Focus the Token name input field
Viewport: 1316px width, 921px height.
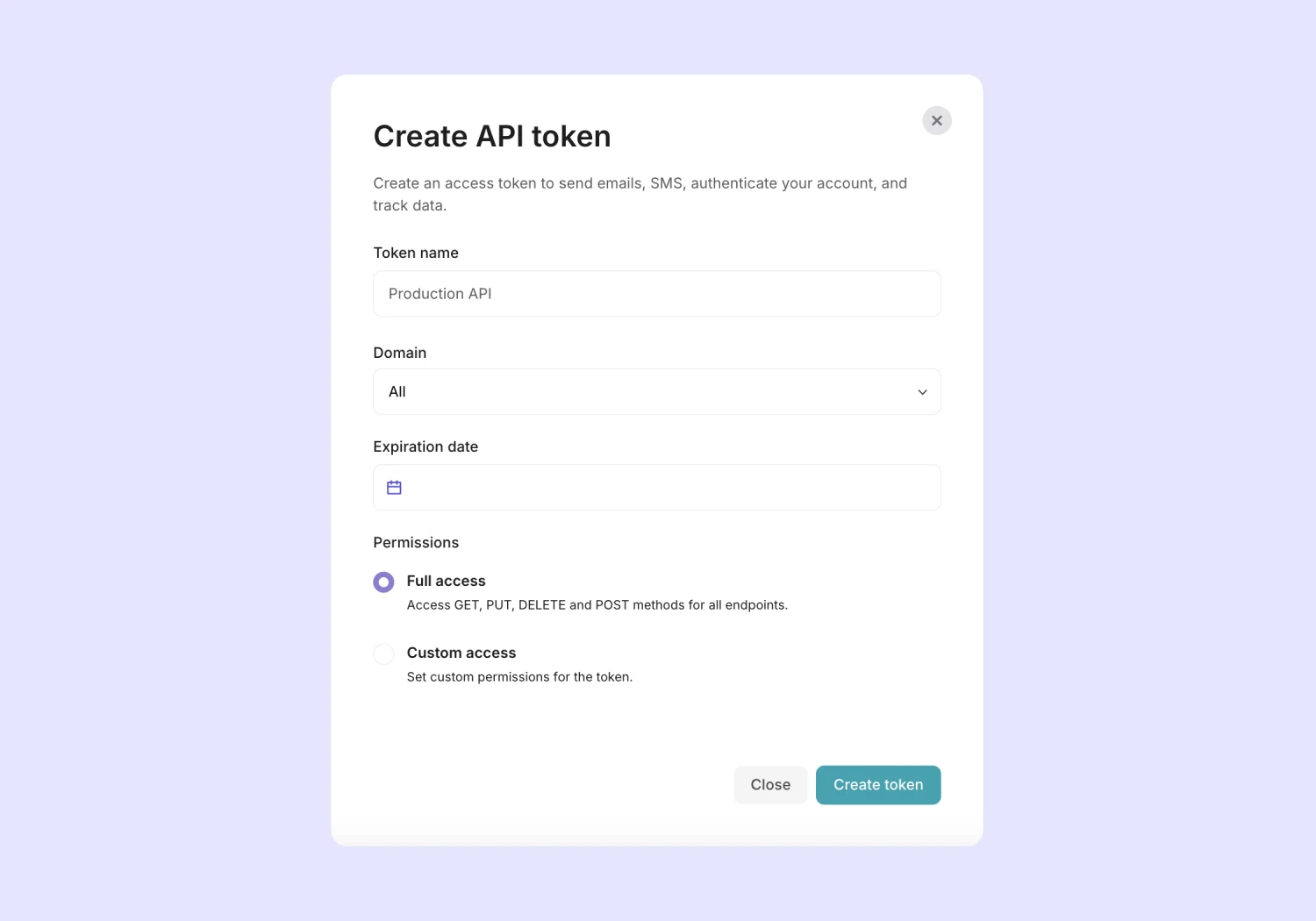pyautogui.click(x=656, y=294)
